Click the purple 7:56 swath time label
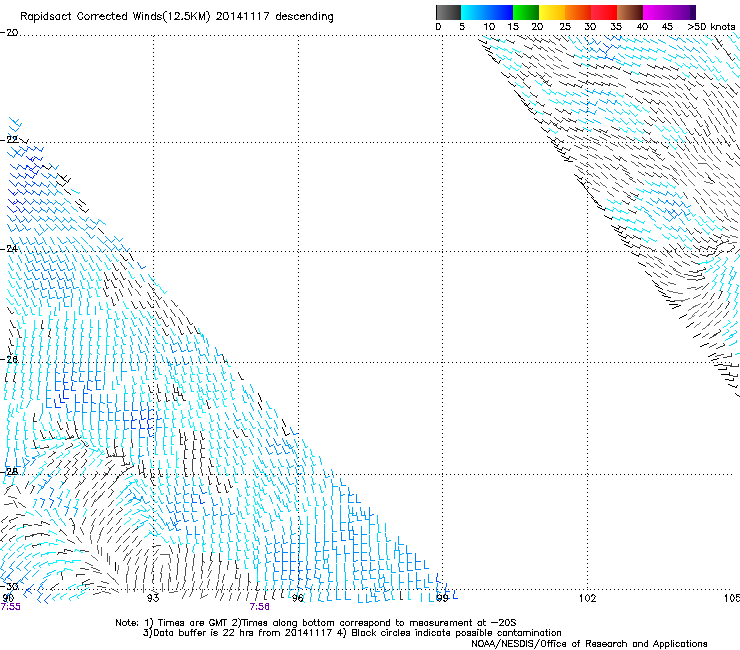Screen dimensions: 740x650 pyautogui.click(x=260, y=607)
